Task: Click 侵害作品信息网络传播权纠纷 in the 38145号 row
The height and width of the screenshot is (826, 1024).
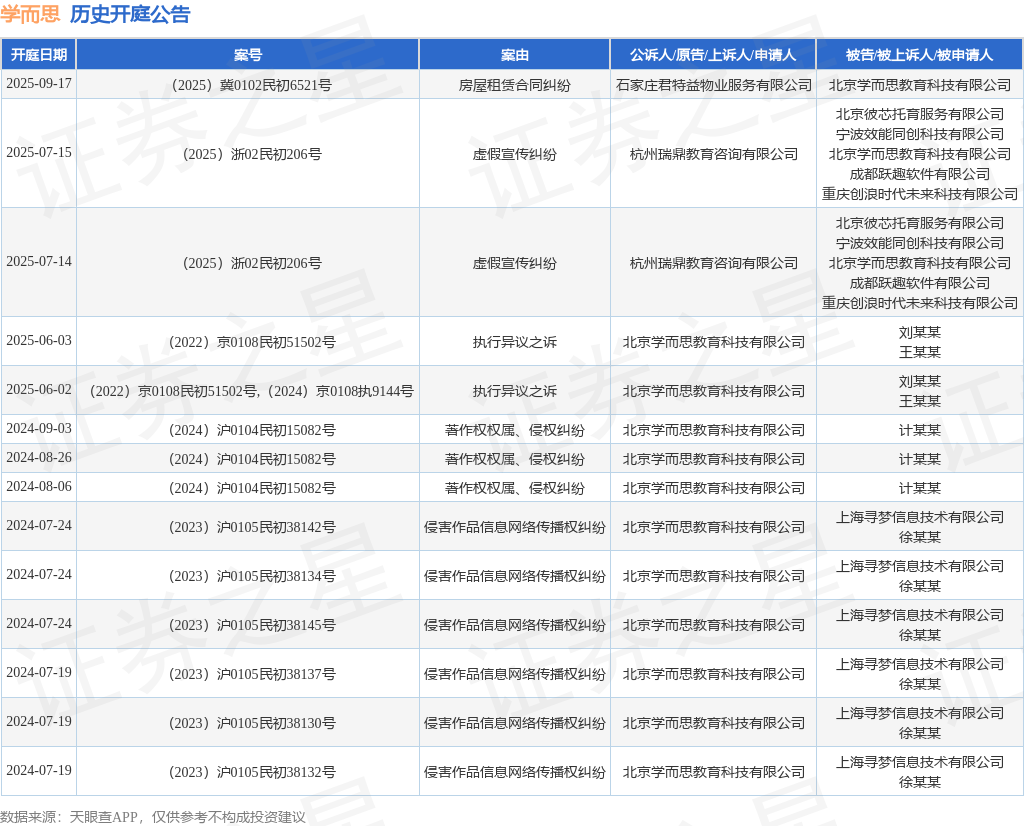Action: coord(515,625)
